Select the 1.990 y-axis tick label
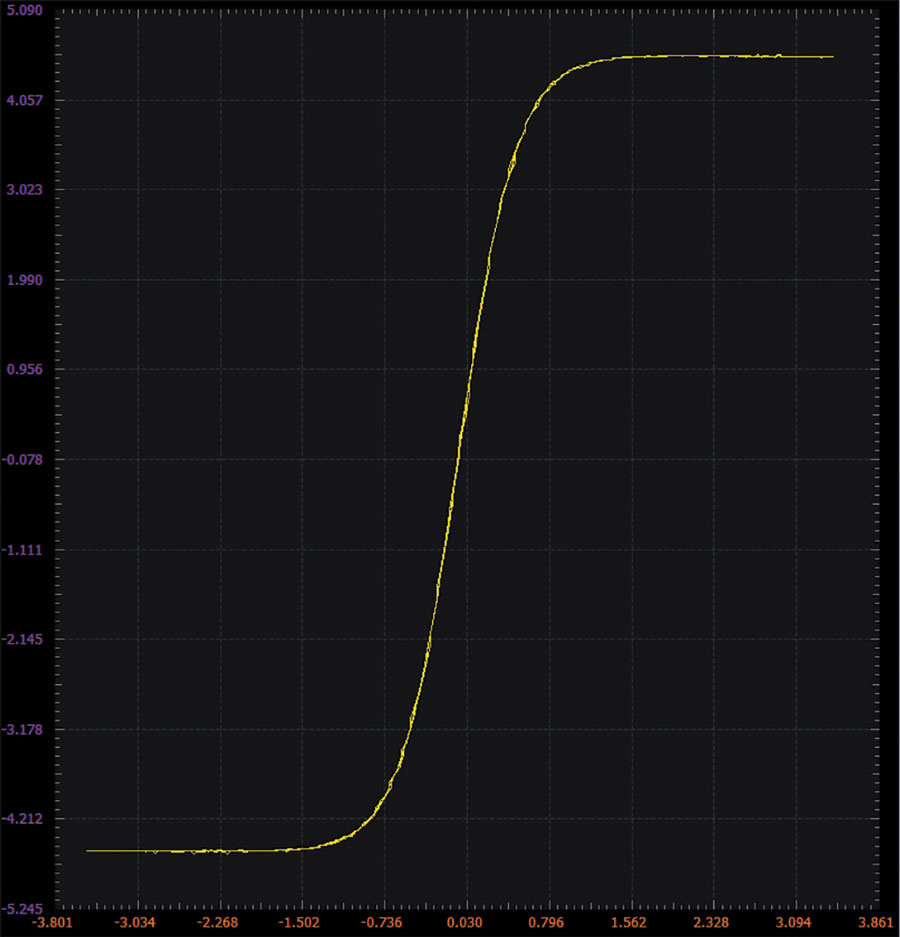The height and width of the screenshot is (937, 900). 25,280
